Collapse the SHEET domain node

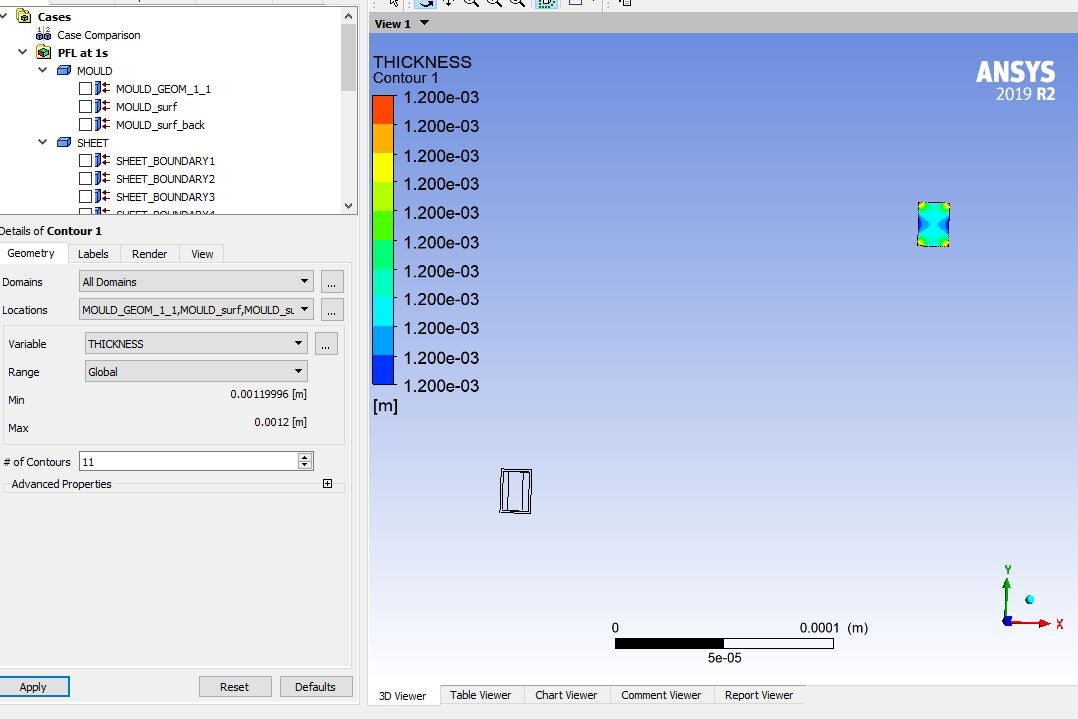[x=43, y=142]
